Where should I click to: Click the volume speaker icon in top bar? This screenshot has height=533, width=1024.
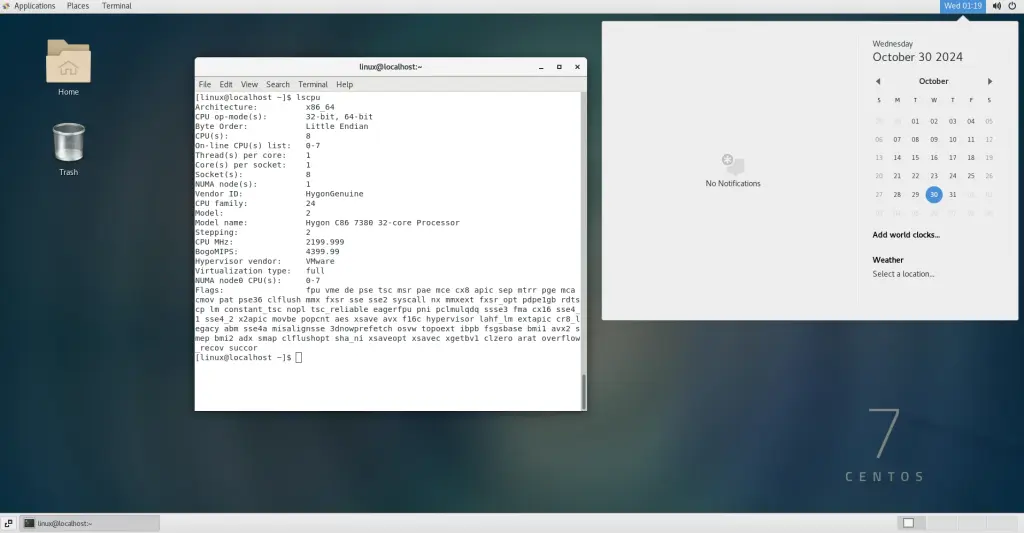pos(996,6)
